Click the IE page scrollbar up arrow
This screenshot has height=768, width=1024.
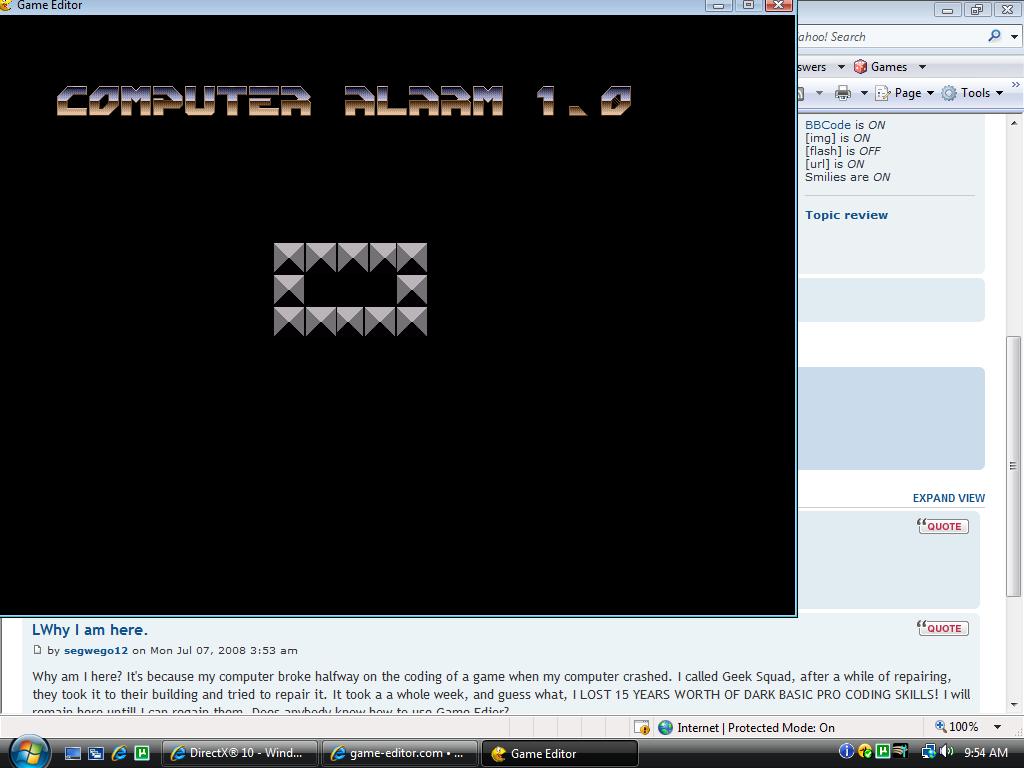tap(1014, 123)
